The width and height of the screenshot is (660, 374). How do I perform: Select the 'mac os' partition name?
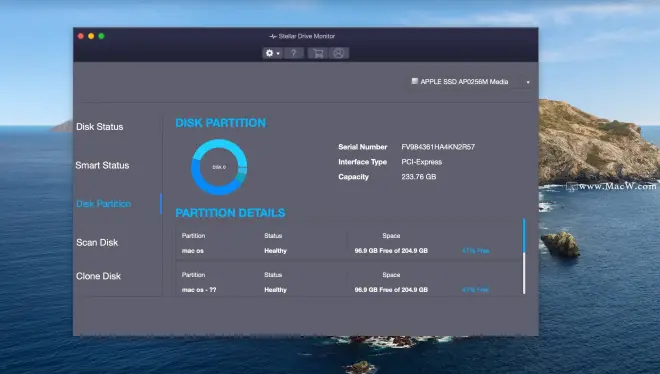point(193,251)
